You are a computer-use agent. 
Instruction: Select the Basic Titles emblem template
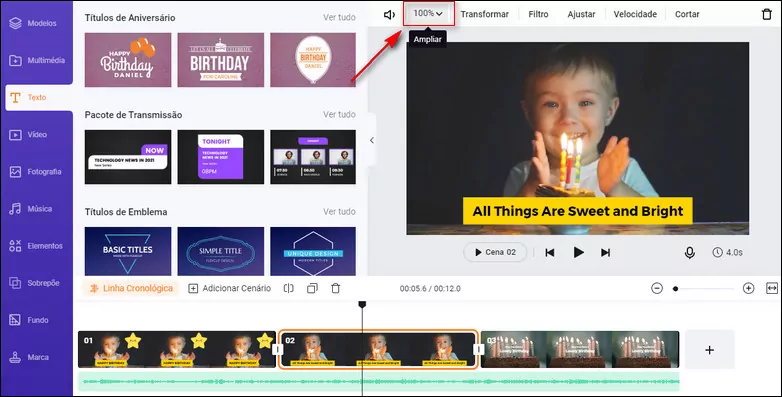[128, 251]
